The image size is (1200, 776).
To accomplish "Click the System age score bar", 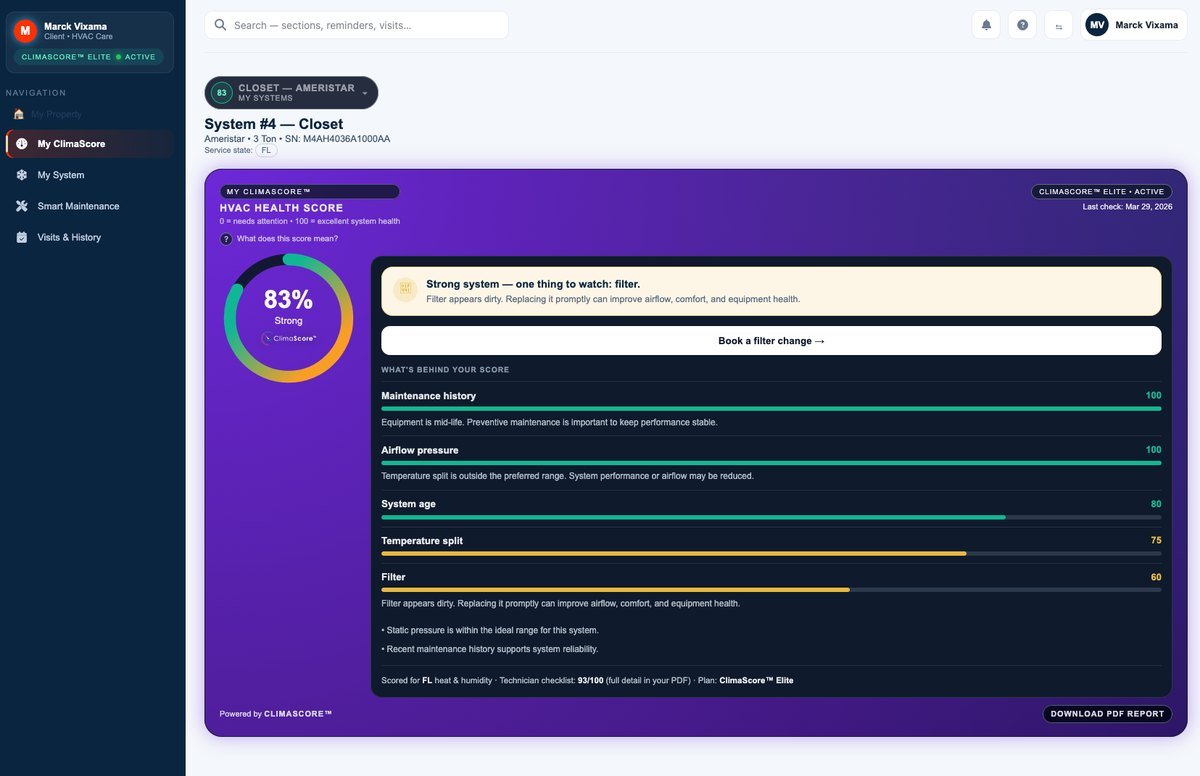I will (x=771, y=517).
